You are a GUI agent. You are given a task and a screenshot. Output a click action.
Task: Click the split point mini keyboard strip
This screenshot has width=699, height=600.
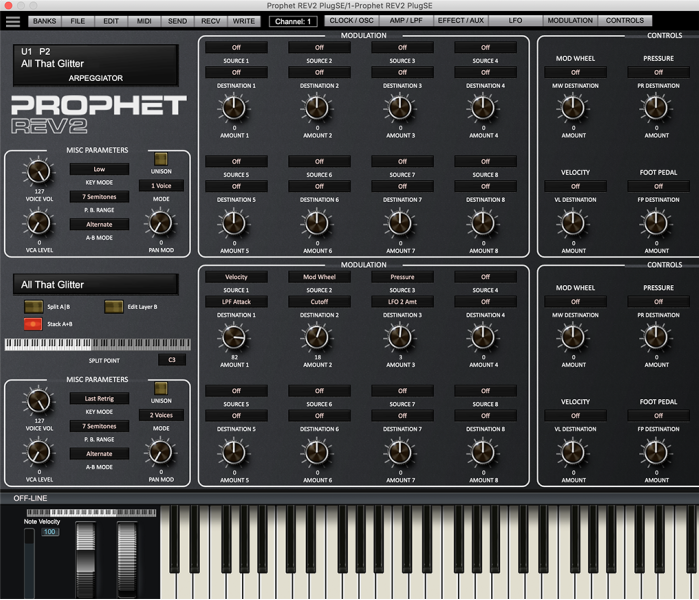(98, 344)
